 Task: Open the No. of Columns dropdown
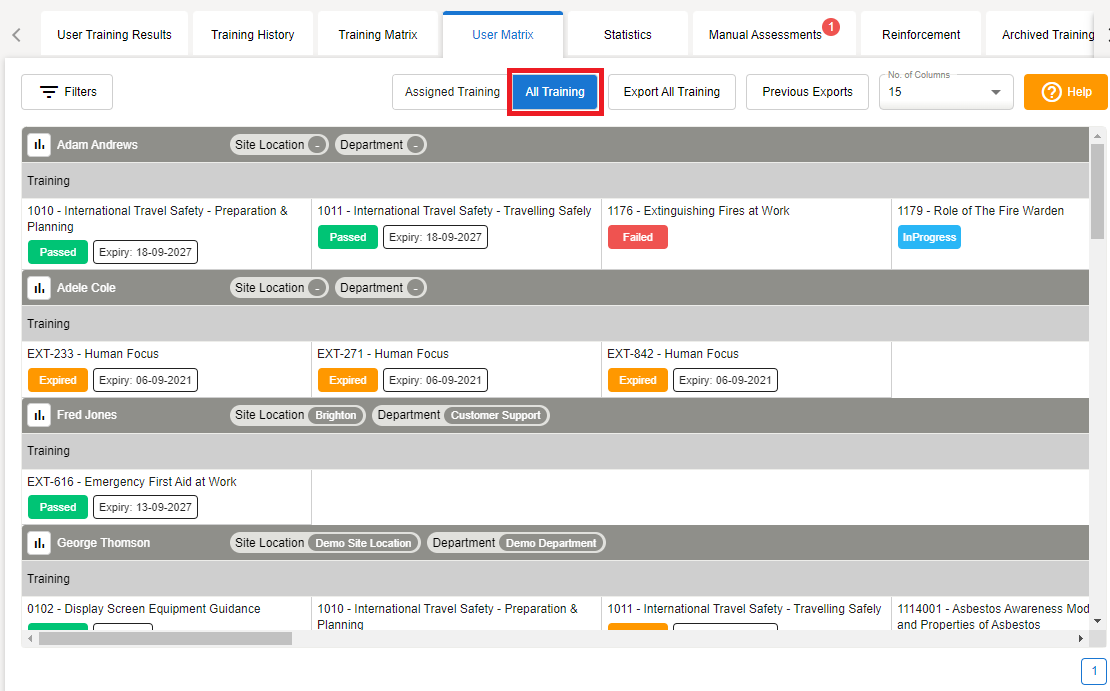(x=945, y=92)
